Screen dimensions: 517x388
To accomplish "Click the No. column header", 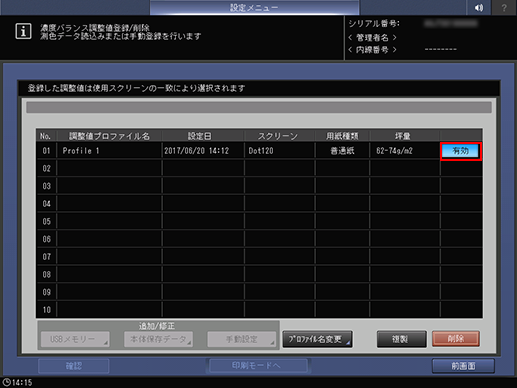I will 45,136.
